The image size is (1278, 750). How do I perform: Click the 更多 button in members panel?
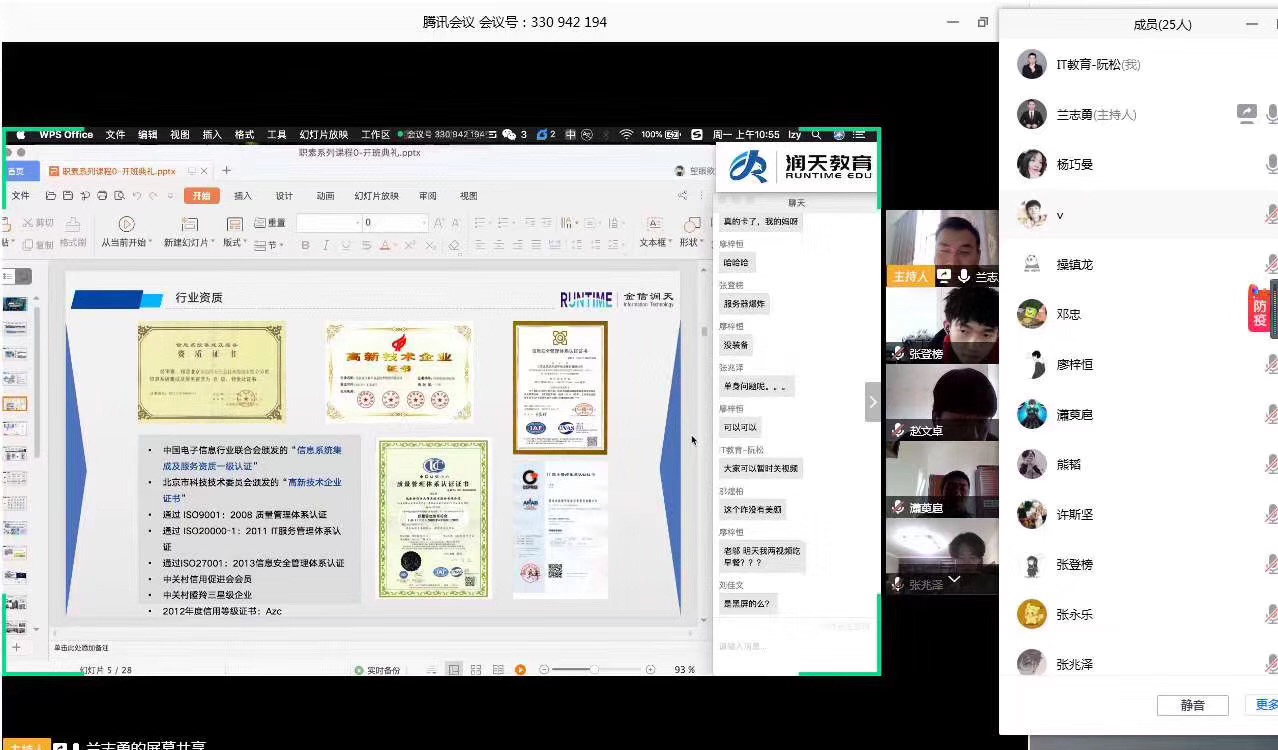pyautogui.click(x=1266, y=705)
